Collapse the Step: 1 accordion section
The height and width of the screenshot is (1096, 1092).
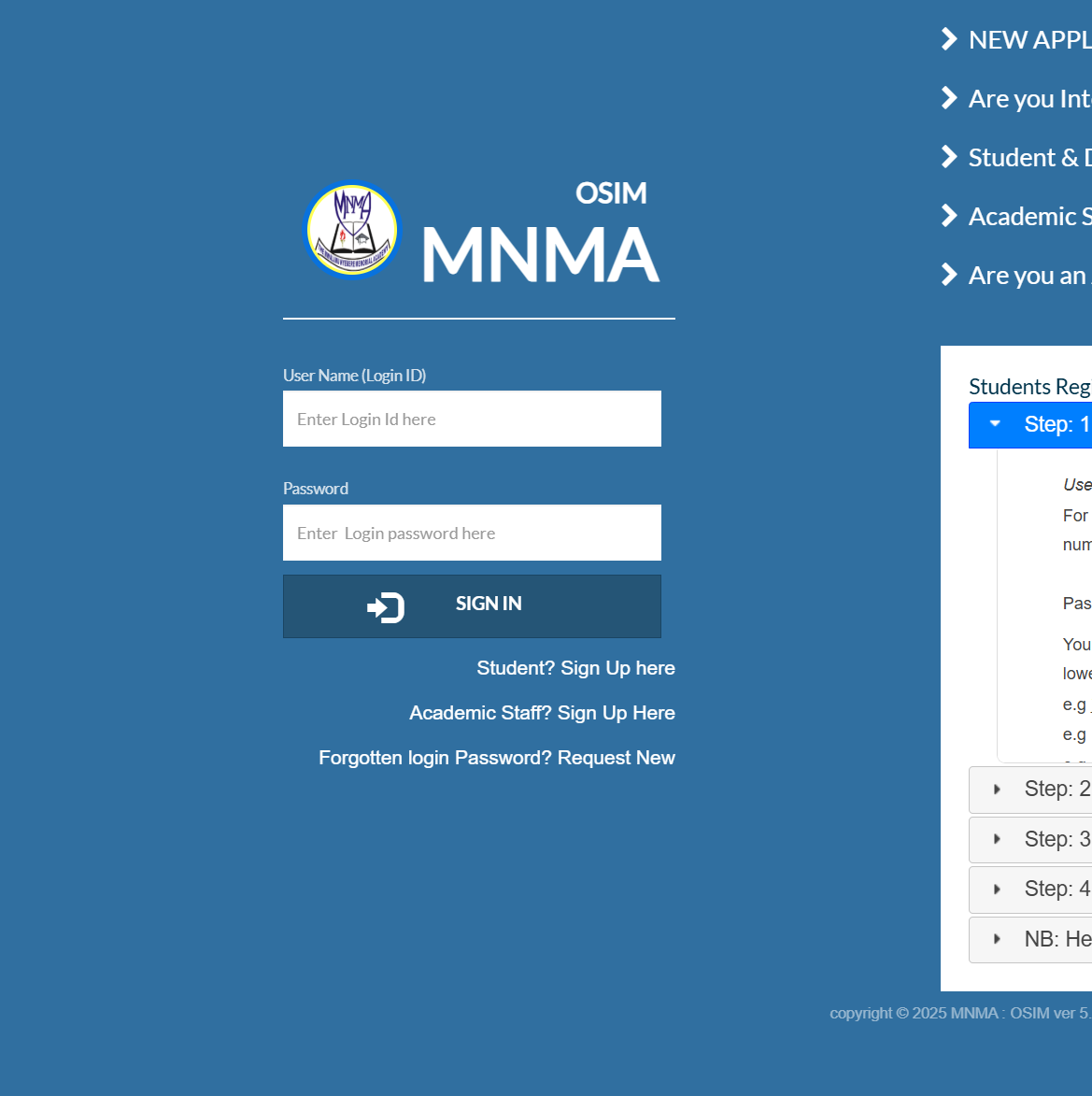pyautogui.click(x=1029, y=425)
